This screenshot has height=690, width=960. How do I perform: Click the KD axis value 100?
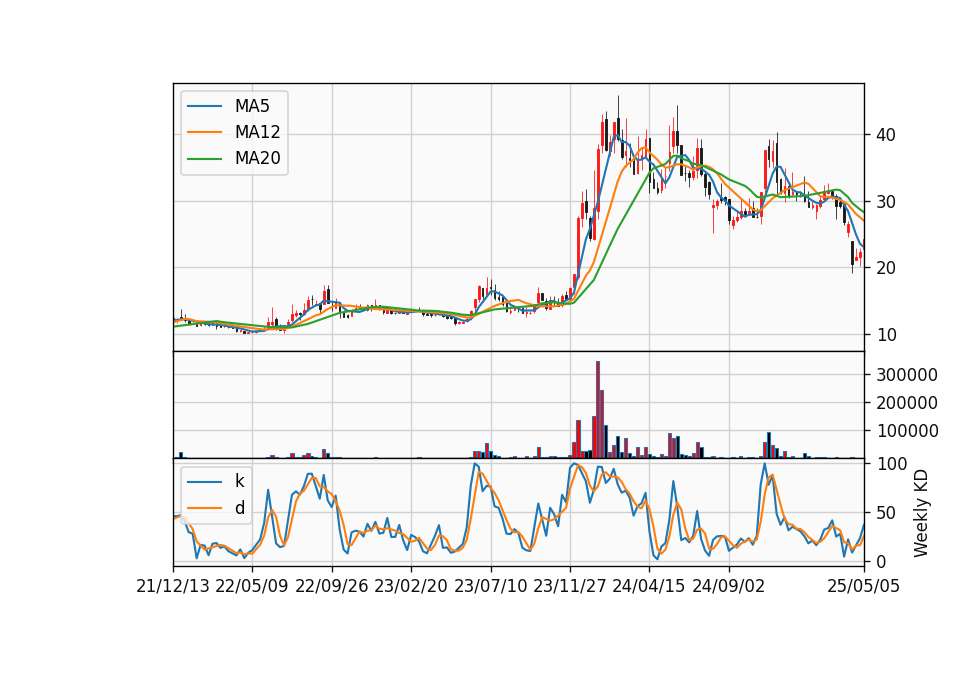point(891,464)
